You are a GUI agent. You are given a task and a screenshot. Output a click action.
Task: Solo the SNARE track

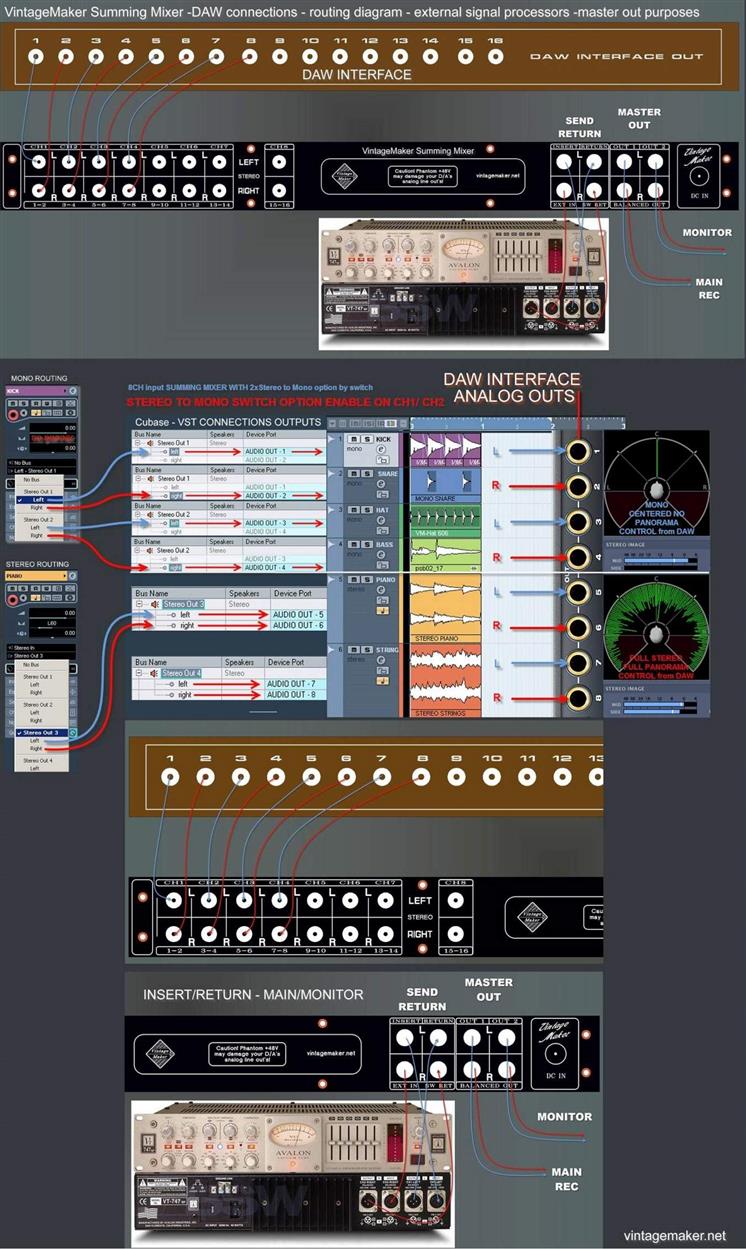pos(367,474)
